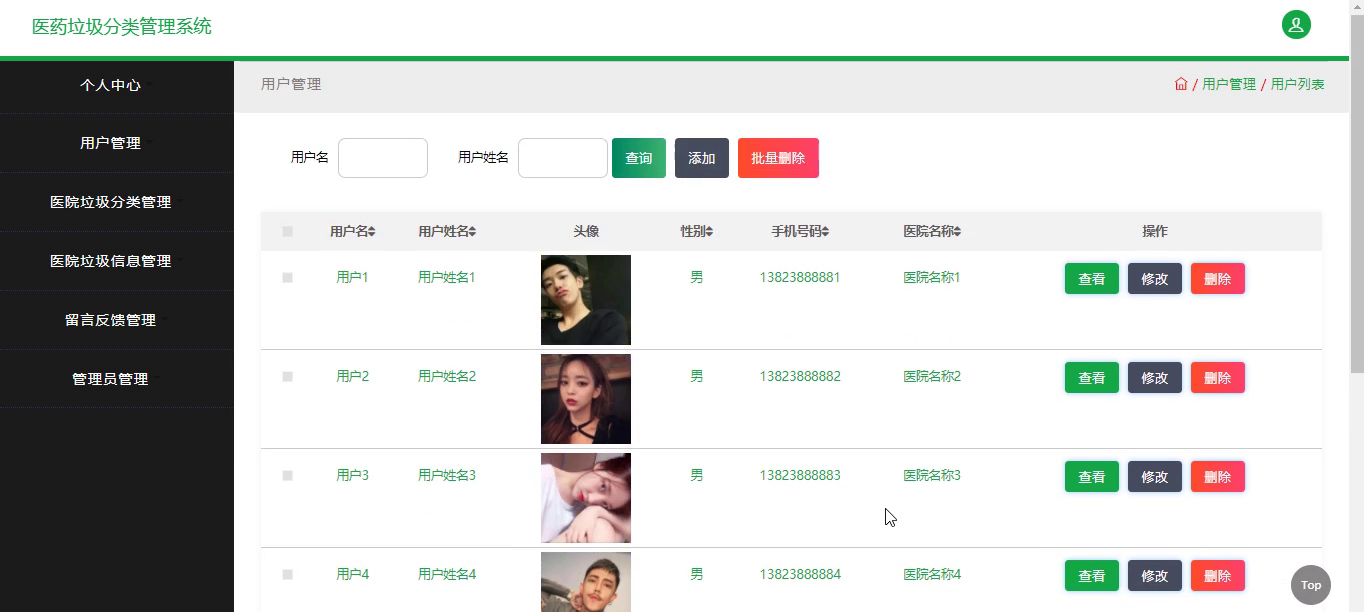Image resolution: width=1364 pixels, height=612 pixels.
Task: Focus the 用户姓名 search input field
Action: coord(563,158)
